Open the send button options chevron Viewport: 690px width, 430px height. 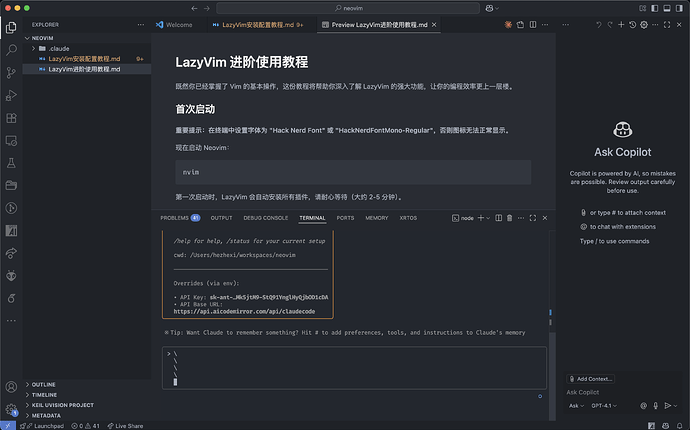675,405
